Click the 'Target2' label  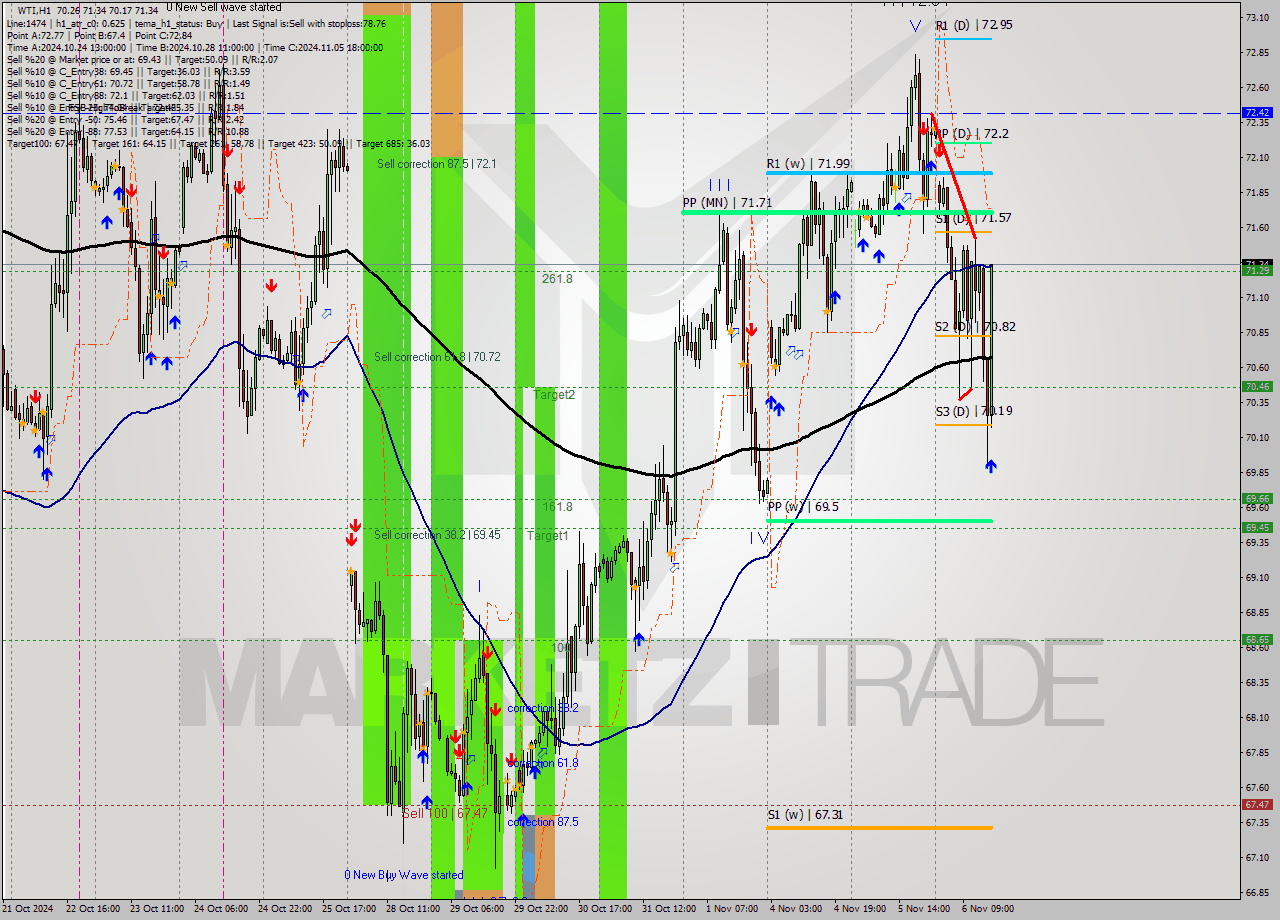click(x=554, y=395)
